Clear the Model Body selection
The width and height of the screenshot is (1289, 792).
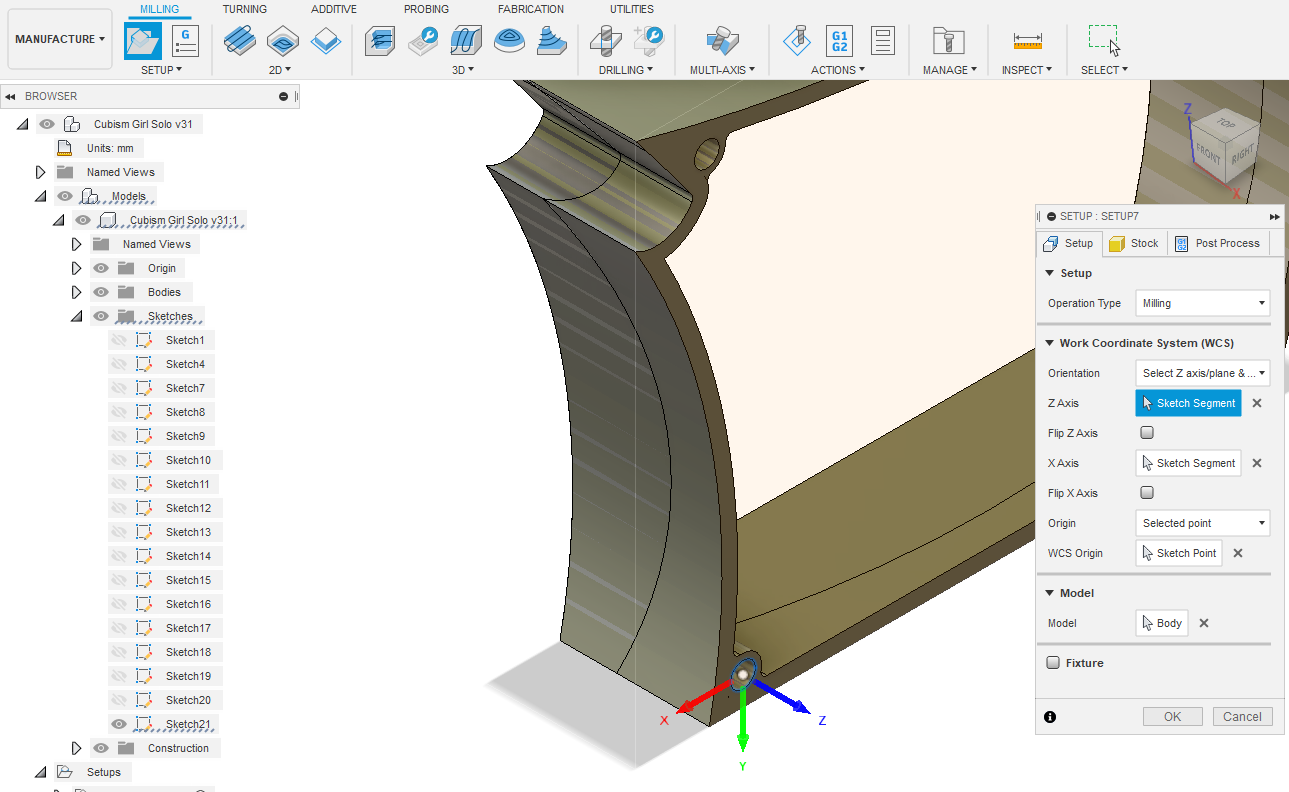coord(1204,623)
